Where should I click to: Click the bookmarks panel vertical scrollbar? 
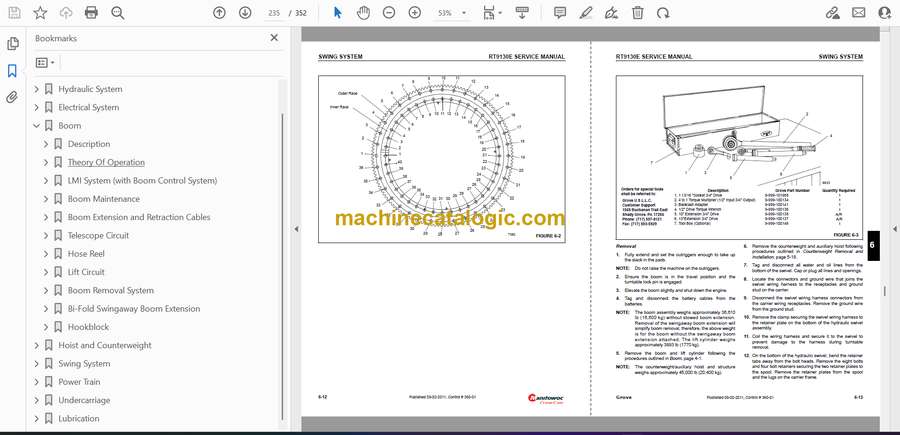click(x=282, y=267)
